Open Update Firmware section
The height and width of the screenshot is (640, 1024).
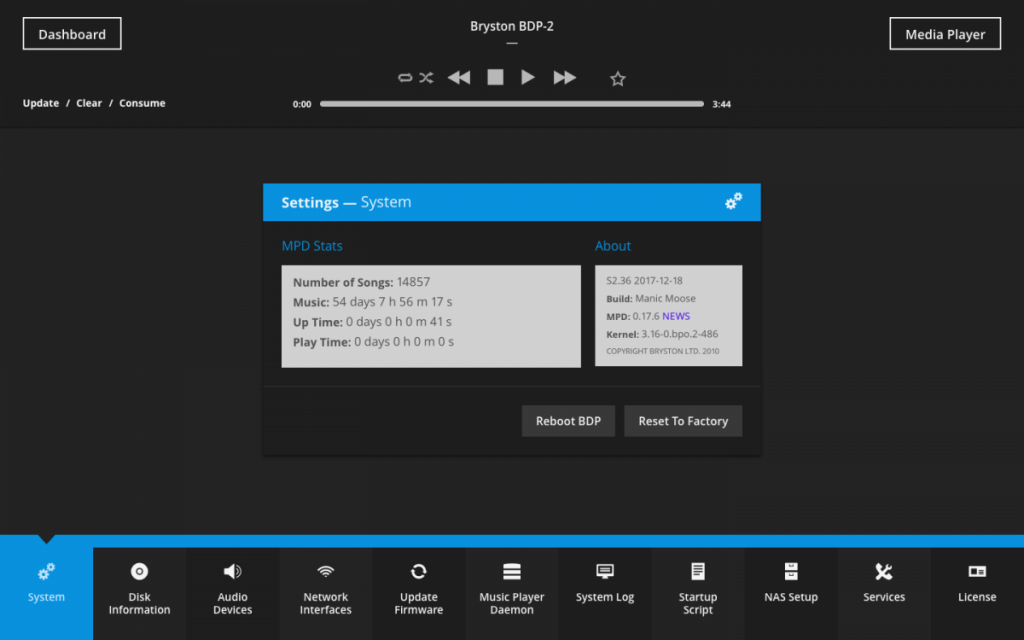[419, 594]
